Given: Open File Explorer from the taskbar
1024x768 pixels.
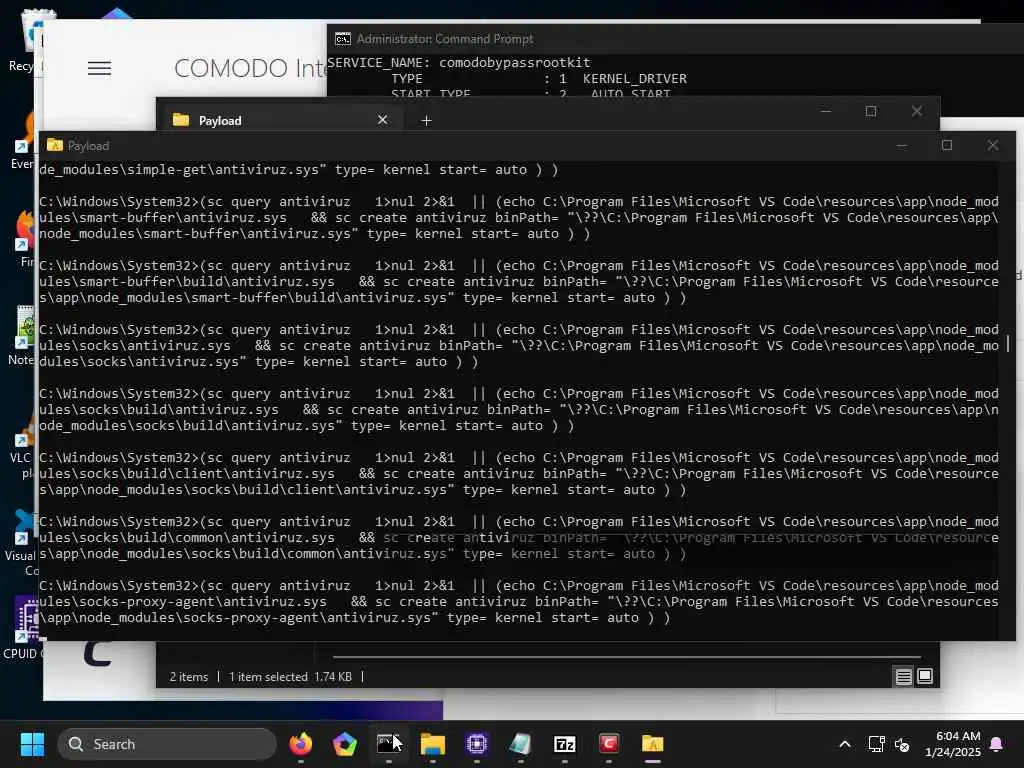Looking at the screenshot, I should tap(432, 744).
